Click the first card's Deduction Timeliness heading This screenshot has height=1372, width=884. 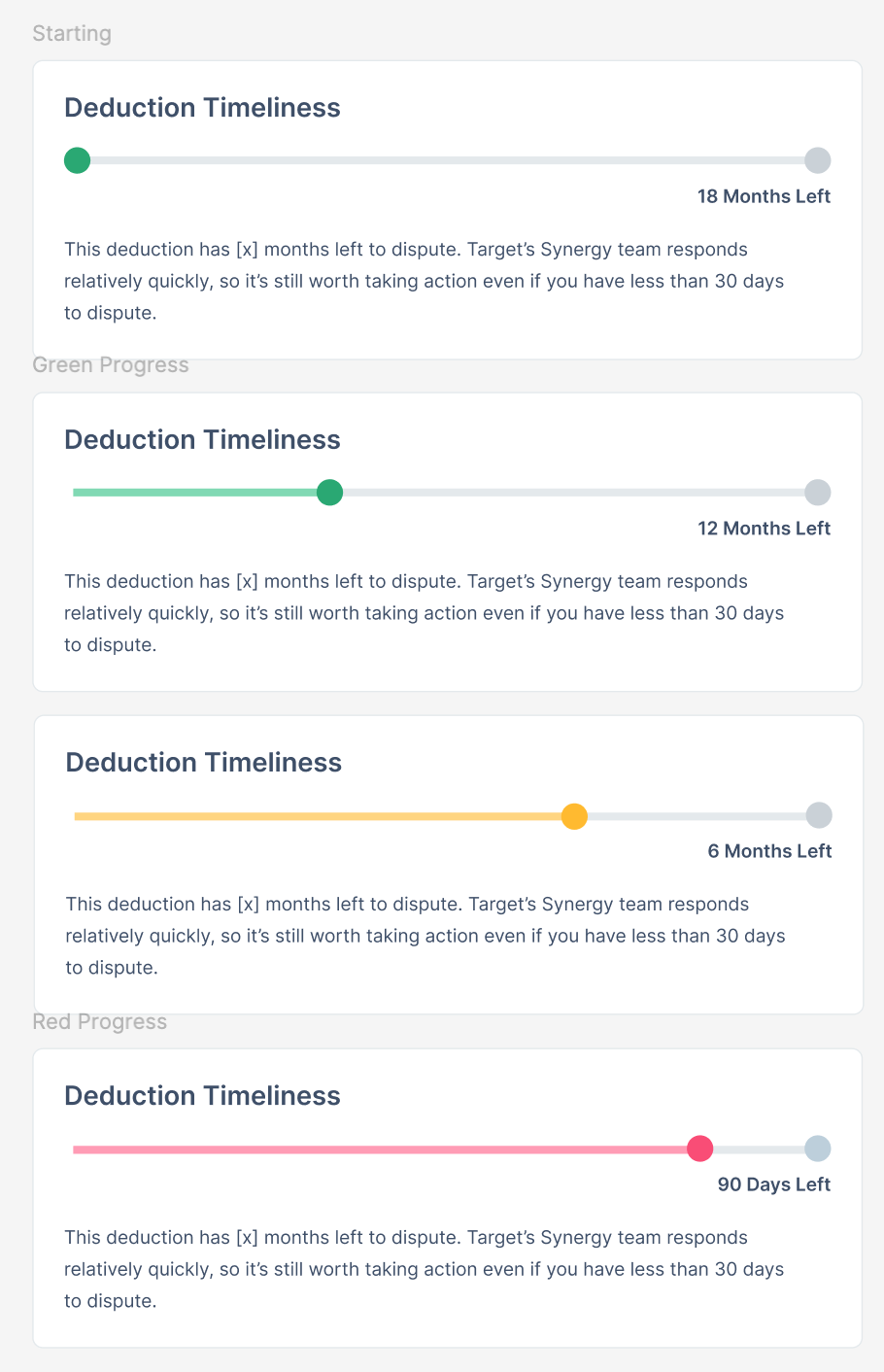(x=202, y=108)
